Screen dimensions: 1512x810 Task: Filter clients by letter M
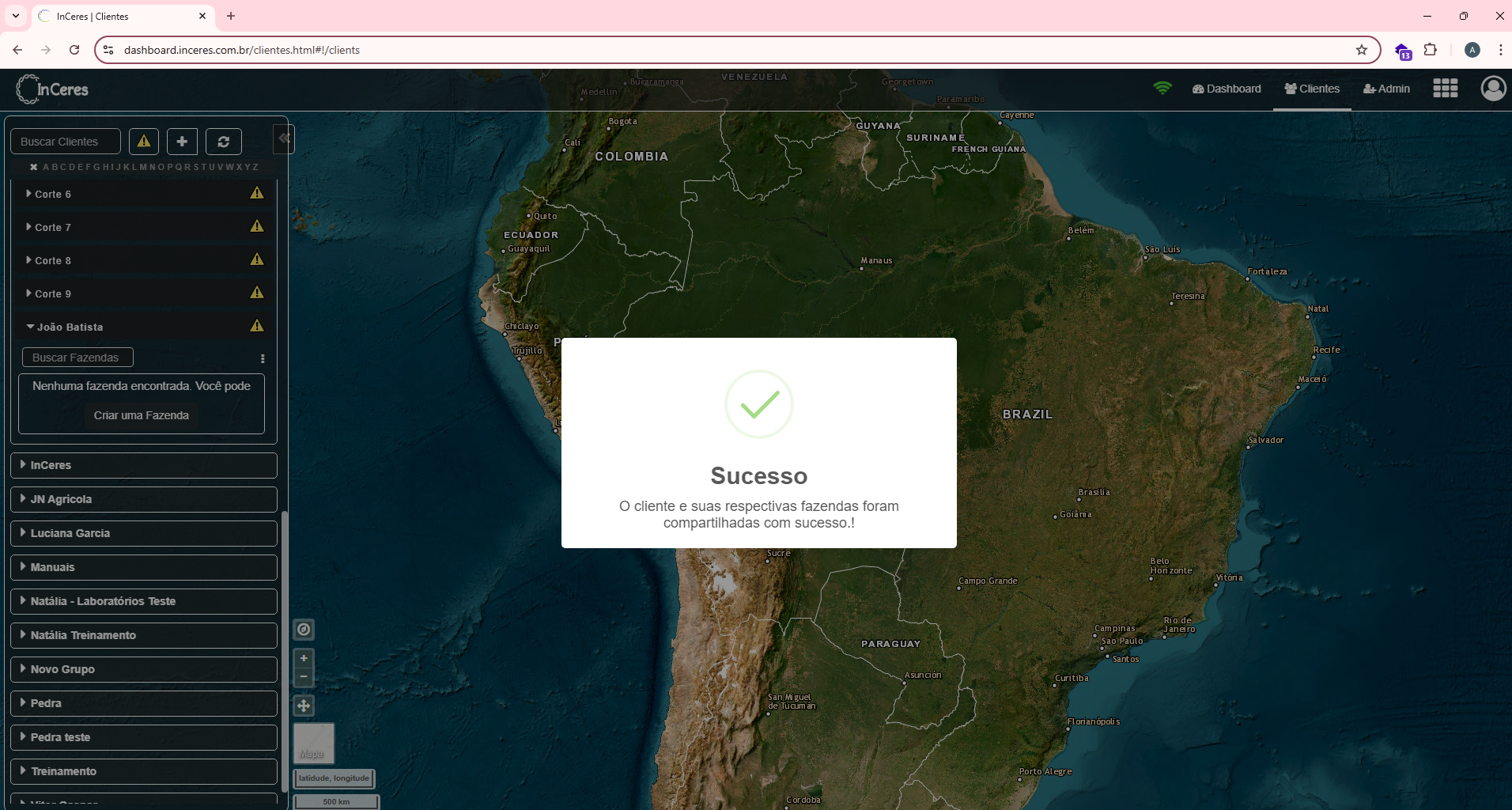click(x=144, y=168)
